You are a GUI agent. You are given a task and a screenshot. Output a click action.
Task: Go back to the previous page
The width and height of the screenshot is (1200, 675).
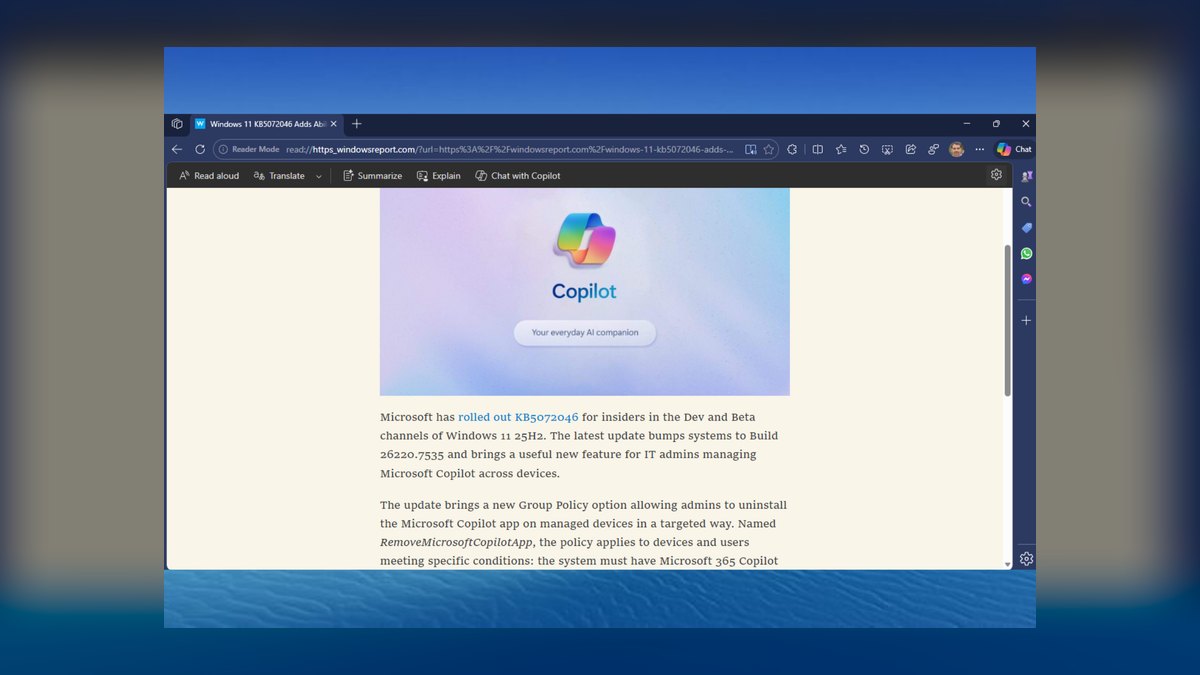click(x=177, y=149)
